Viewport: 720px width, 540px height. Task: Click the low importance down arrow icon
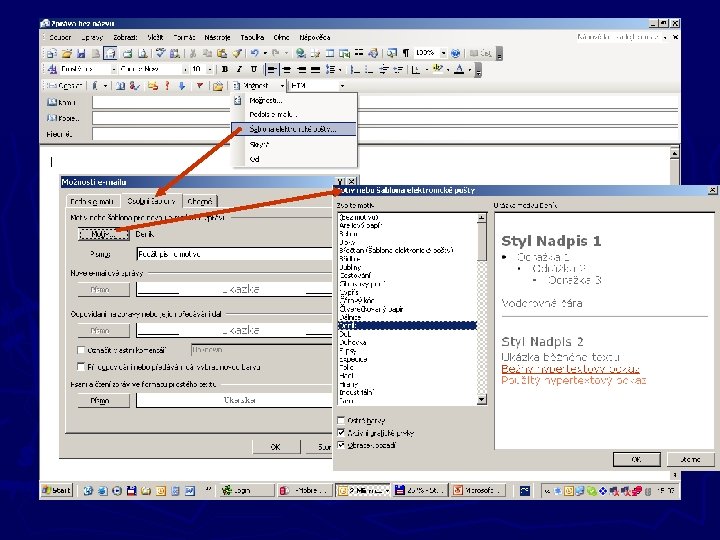[182, 86]
